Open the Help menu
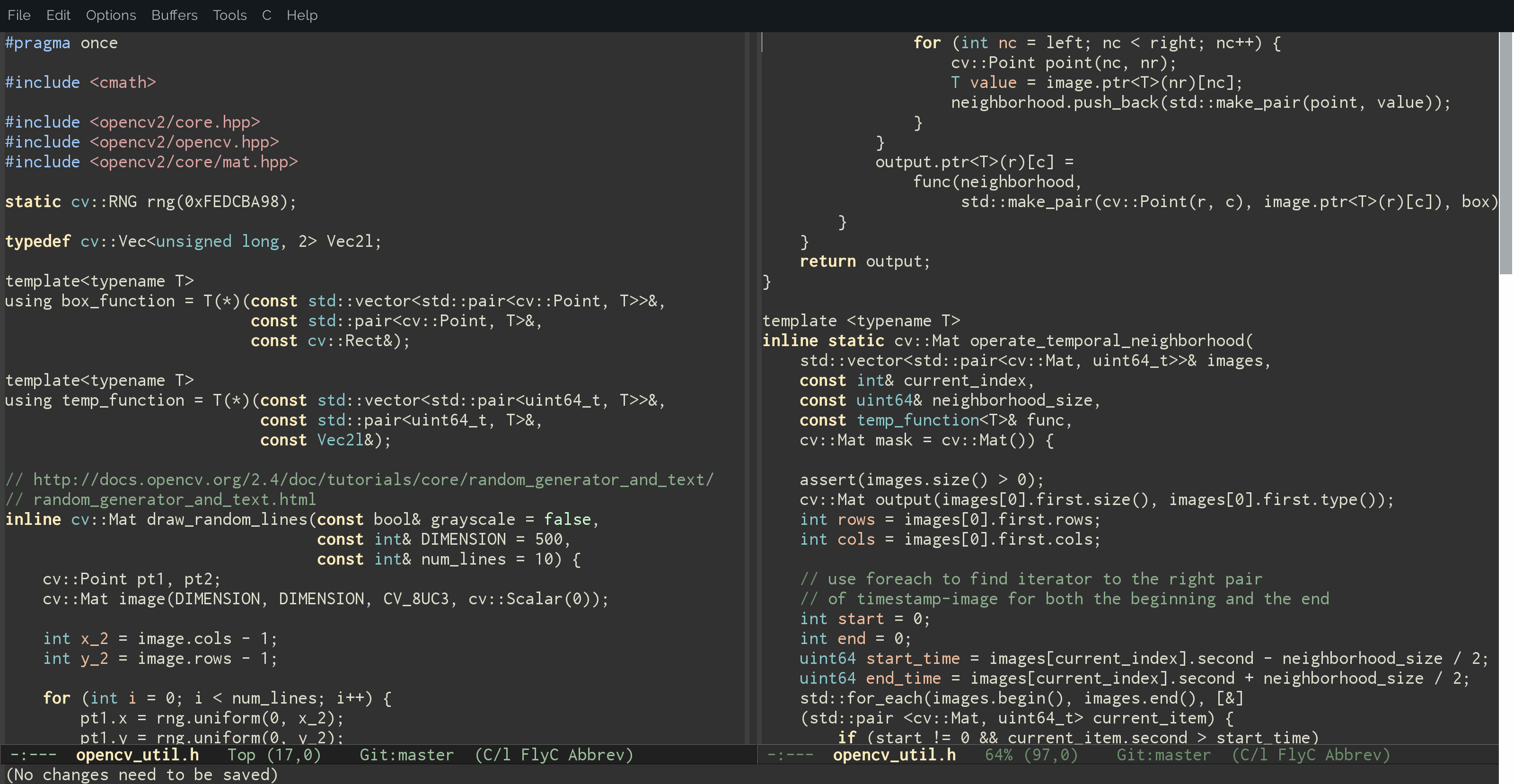This screenshot has height=784, width=1514. pos(301,15)
